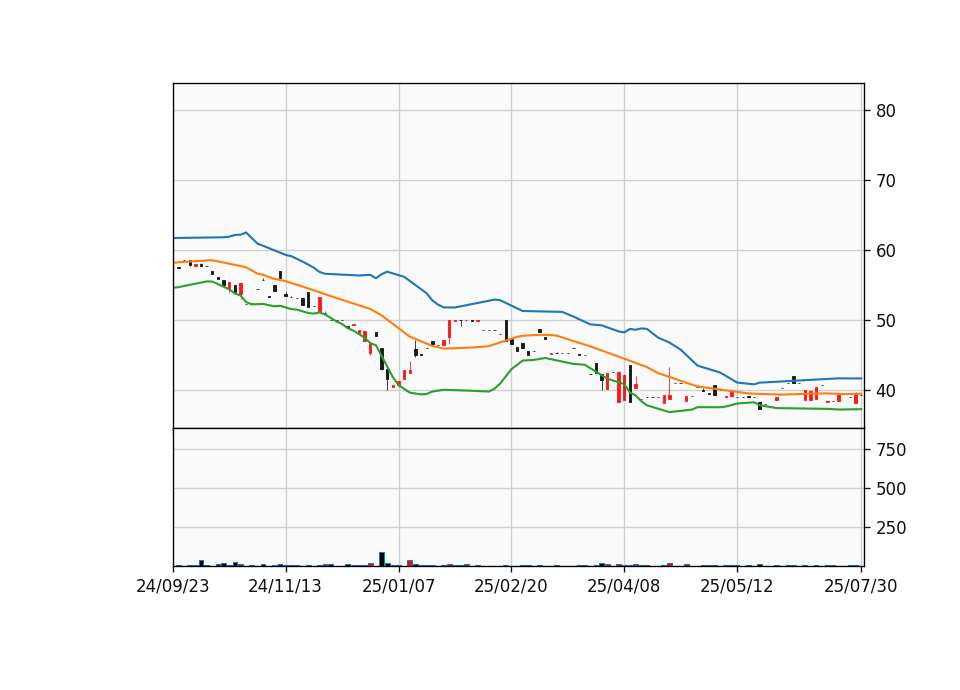Click the 25/07/30 date label
Image resolution: width=960 pixels, height=690 pixels.
tap(861, 586)
